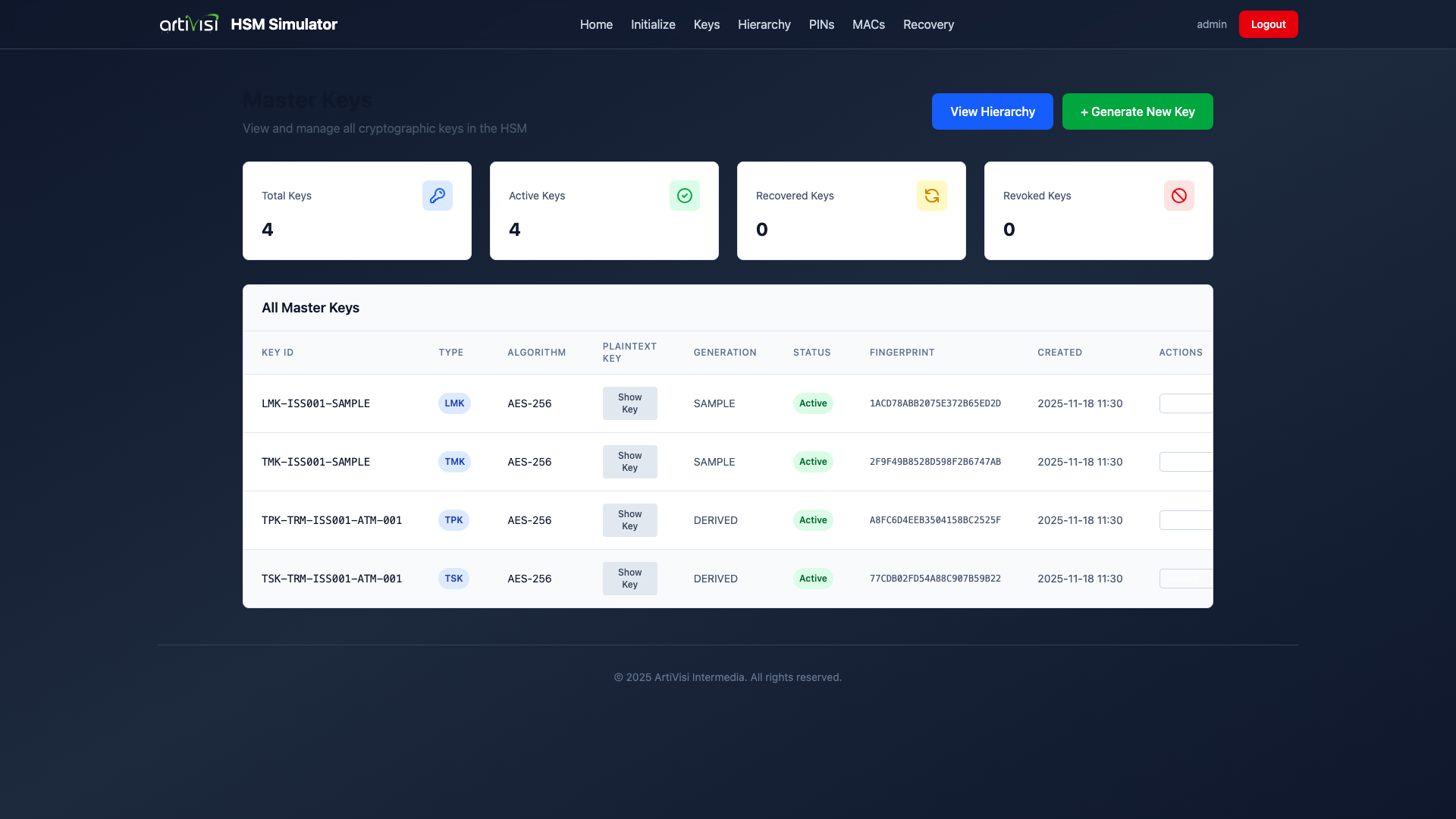Screen dimensions: 1456x819
Task: Go to the Hierarchy page in navbar
Action: [764, 24]
